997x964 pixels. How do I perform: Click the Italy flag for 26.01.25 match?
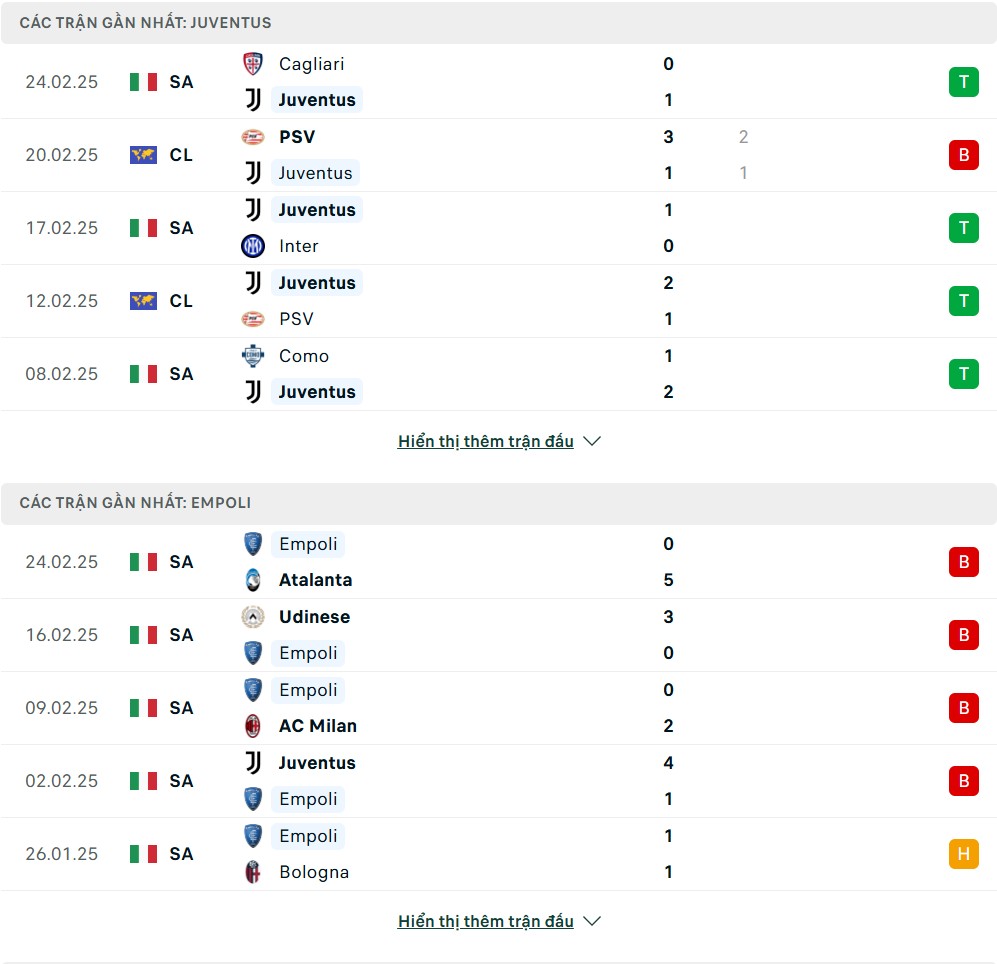point(143,854)
